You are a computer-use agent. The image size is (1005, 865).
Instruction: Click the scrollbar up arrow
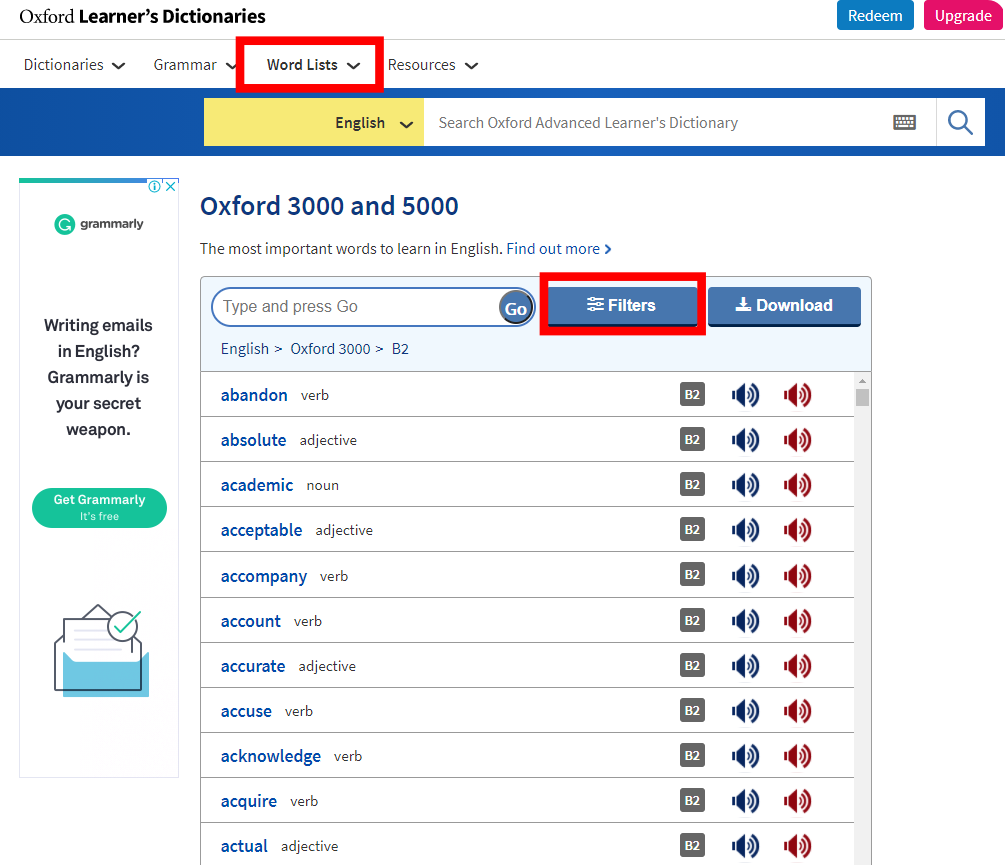click(x=862, y=381)
